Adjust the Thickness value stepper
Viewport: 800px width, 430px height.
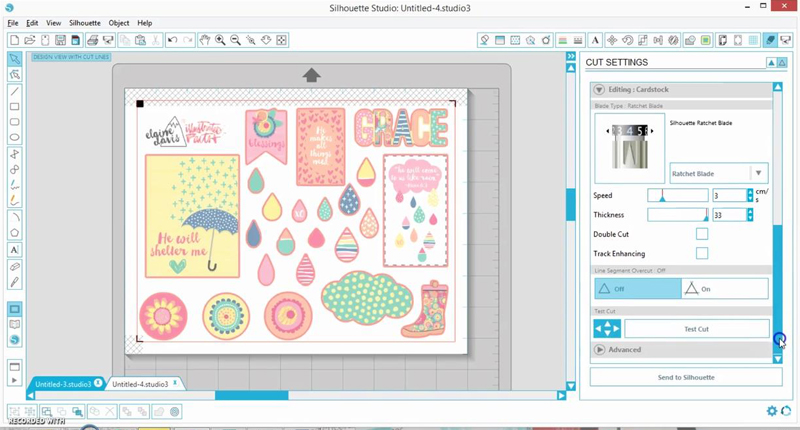click(x=750, y=215)
